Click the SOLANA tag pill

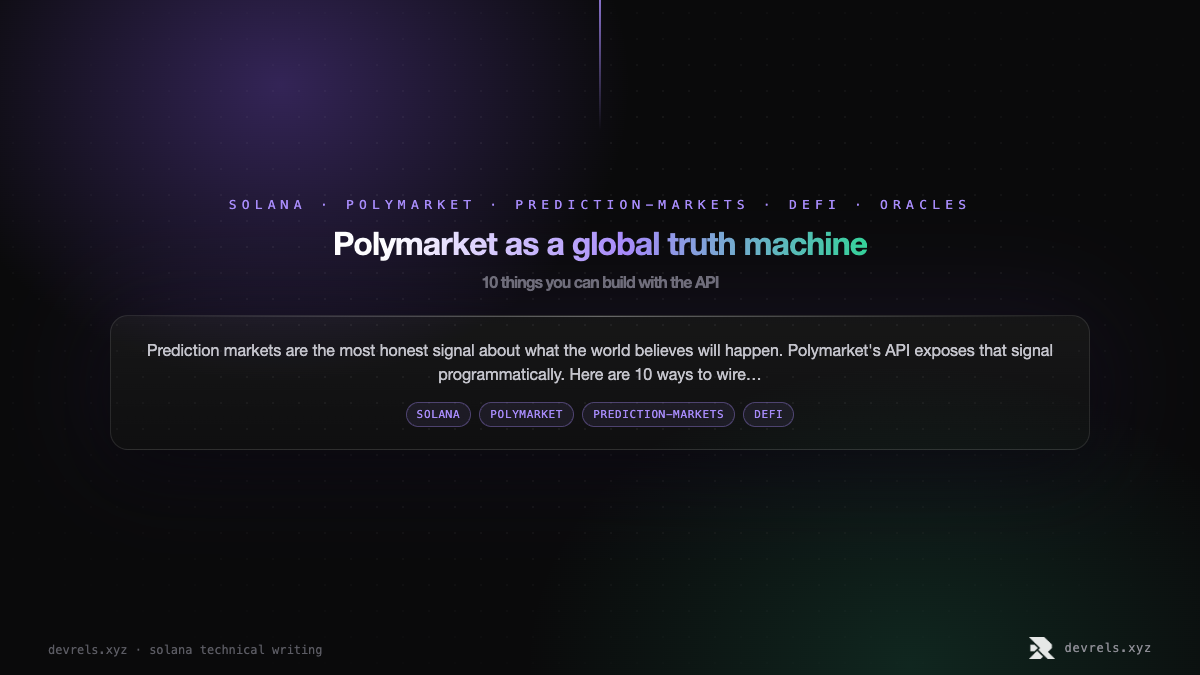pos(438,414)
